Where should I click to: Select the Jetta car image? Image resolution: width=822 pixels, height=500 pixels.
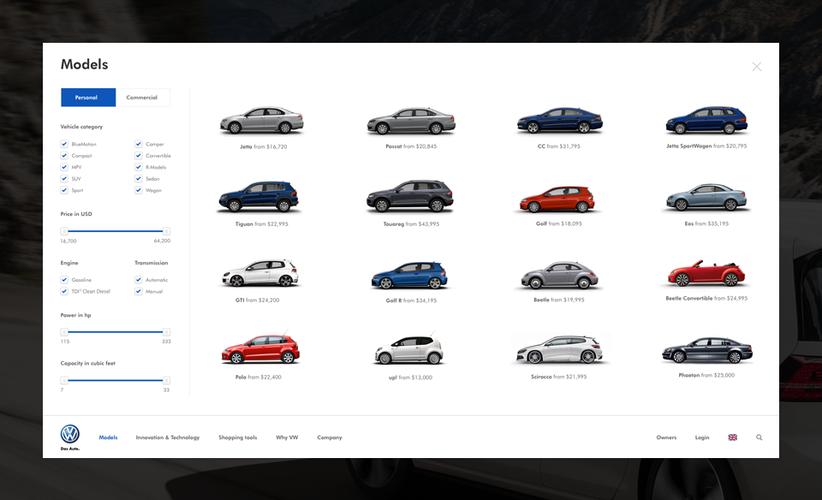(x=261, y=121)
